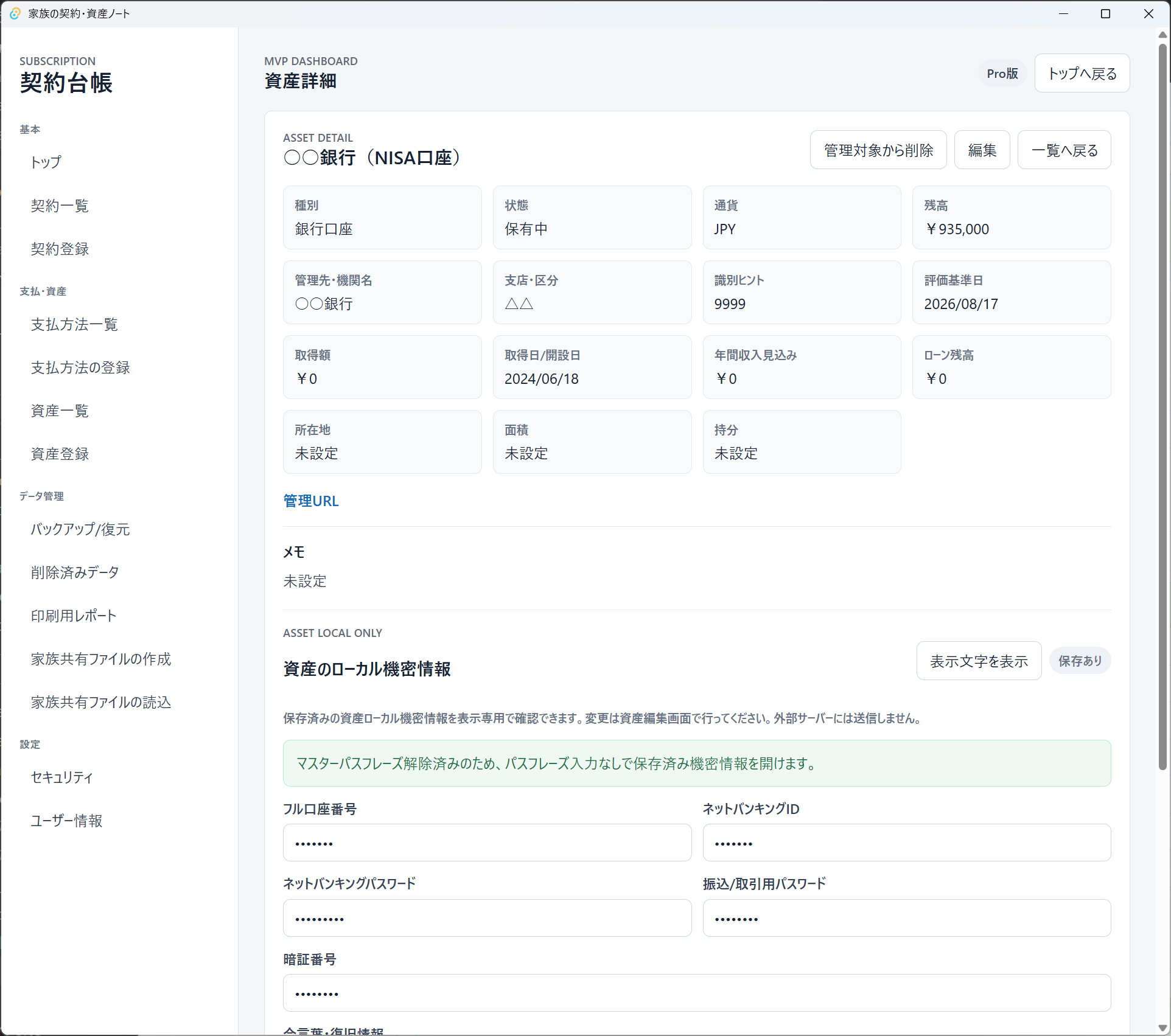Click the 保有中 status value
Screen dimensions: 1171x1036
(526, 229)
